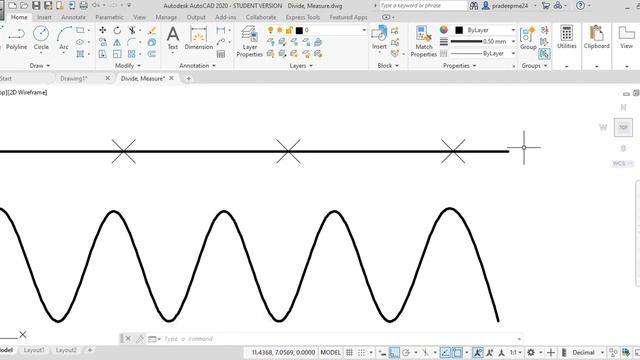Click the Insert block icon

[x=379, y=37]
